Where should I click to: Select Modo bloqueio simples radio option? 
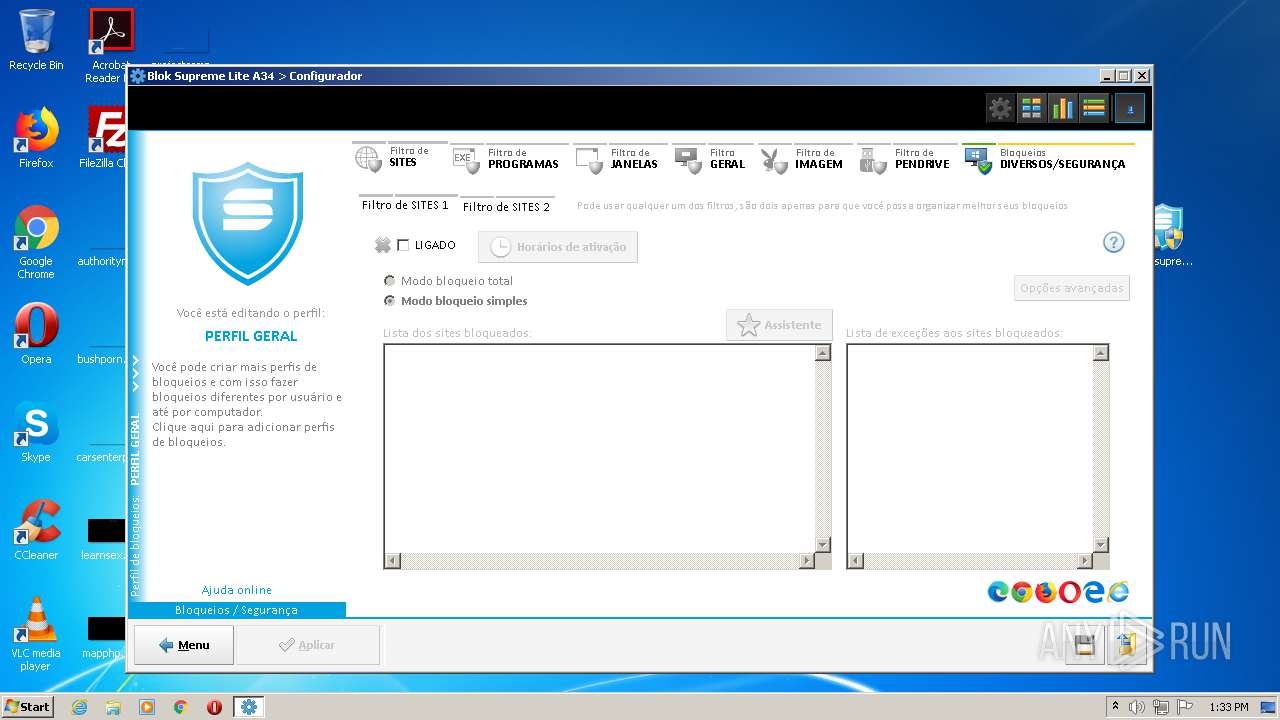coord(389,300)
